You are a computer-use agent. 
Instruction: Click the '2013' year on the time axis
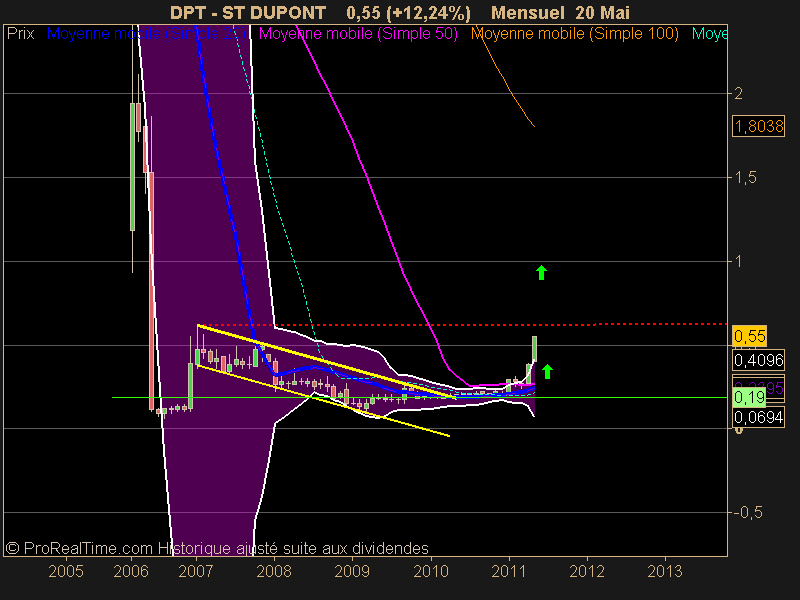665,571
